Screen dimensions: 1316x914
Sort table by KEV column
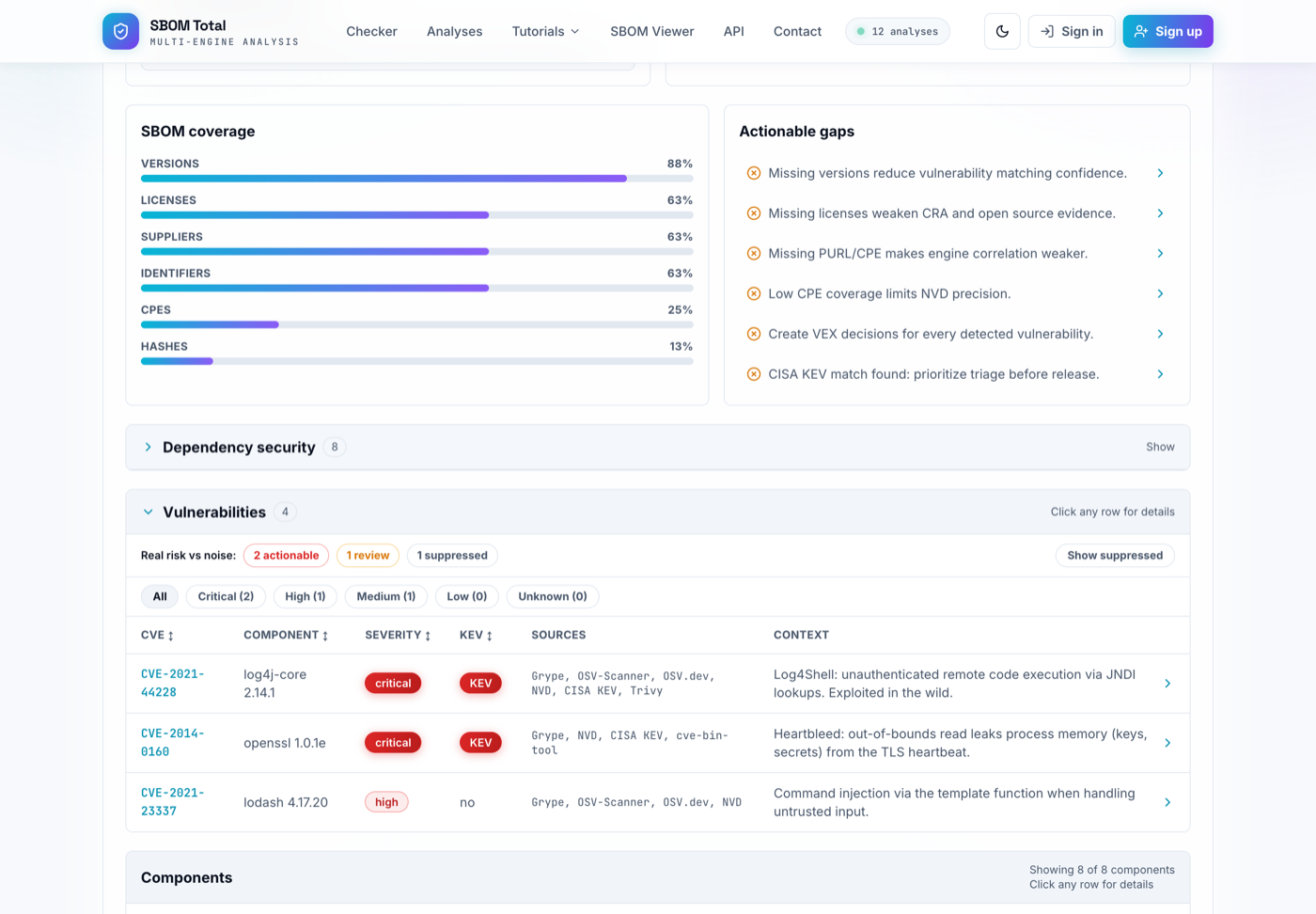pyautogui.click(x=476, y=635)
